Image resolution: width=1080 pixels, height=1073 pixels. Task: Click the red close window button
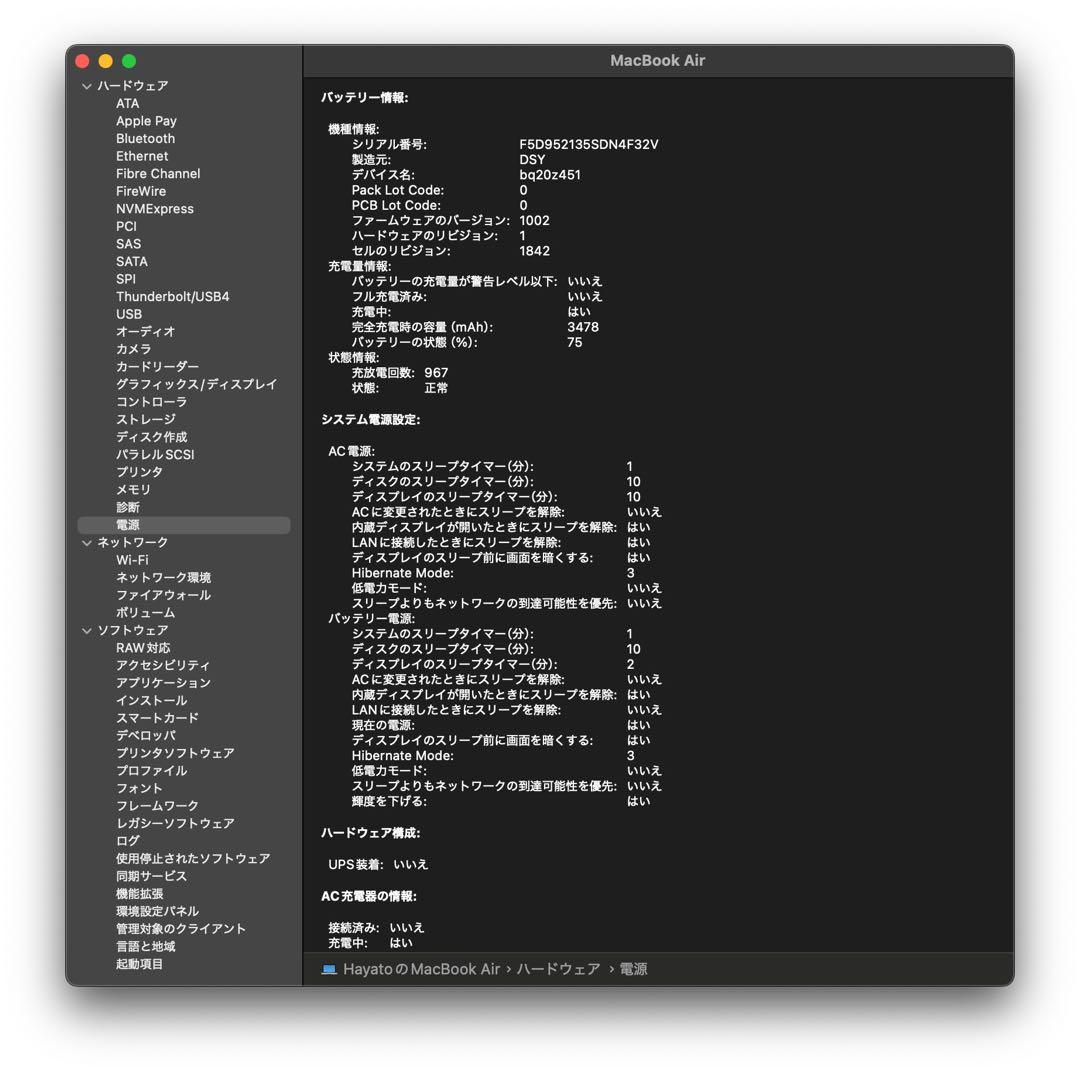pos(82,61)
